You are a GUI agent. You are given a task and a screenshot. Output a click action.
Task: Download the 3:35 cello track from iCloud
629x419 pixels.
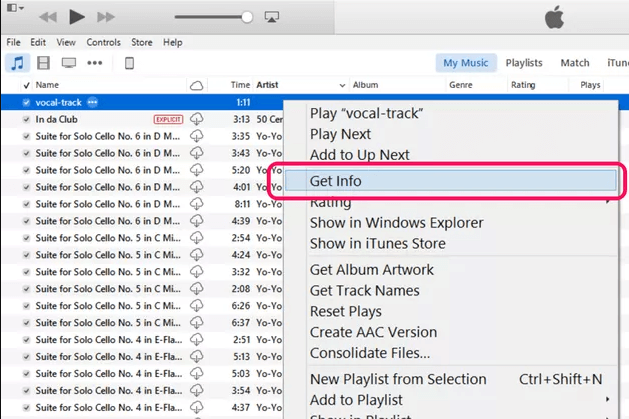[197, 136]
